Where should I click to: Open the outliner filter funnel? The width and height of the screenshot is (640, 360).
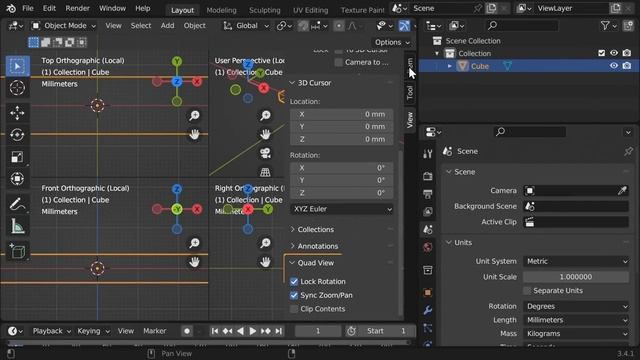coord(605,26)
